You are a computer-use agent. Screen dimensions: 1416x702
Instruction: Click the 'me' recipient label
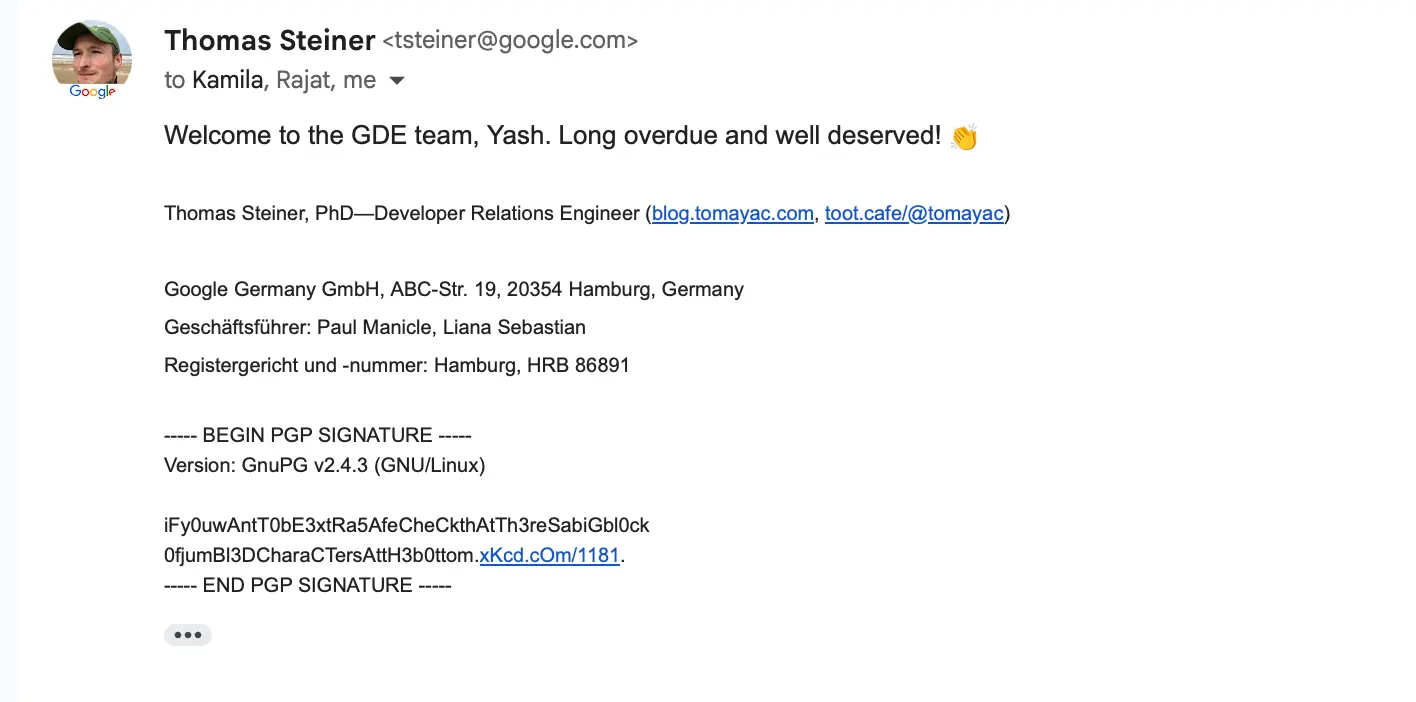pyautogui.click(x=359, y=81)
